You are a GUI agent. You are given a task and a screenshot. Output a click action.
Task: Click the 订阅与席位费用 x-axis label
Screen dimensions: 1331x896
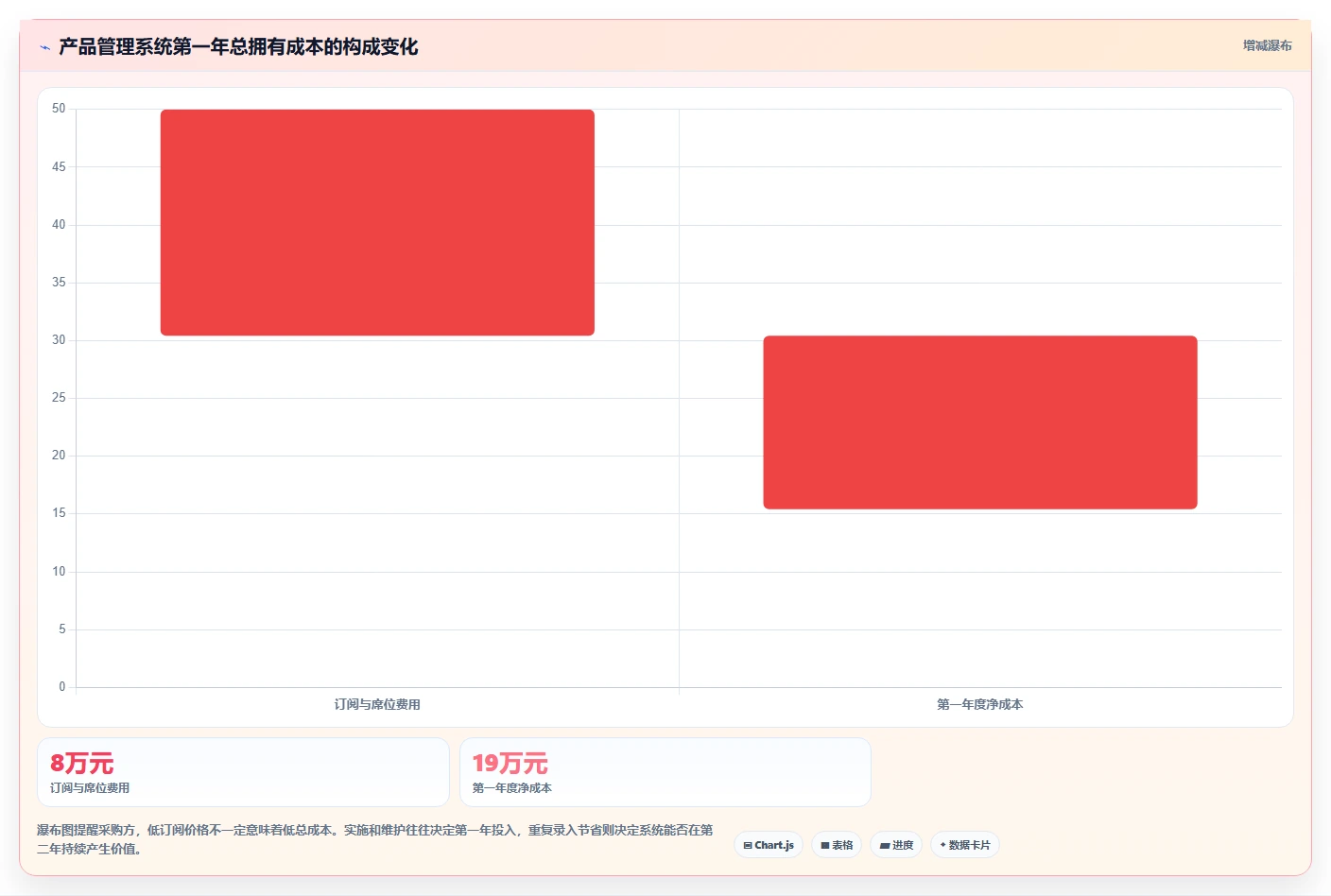coord(377,704)
